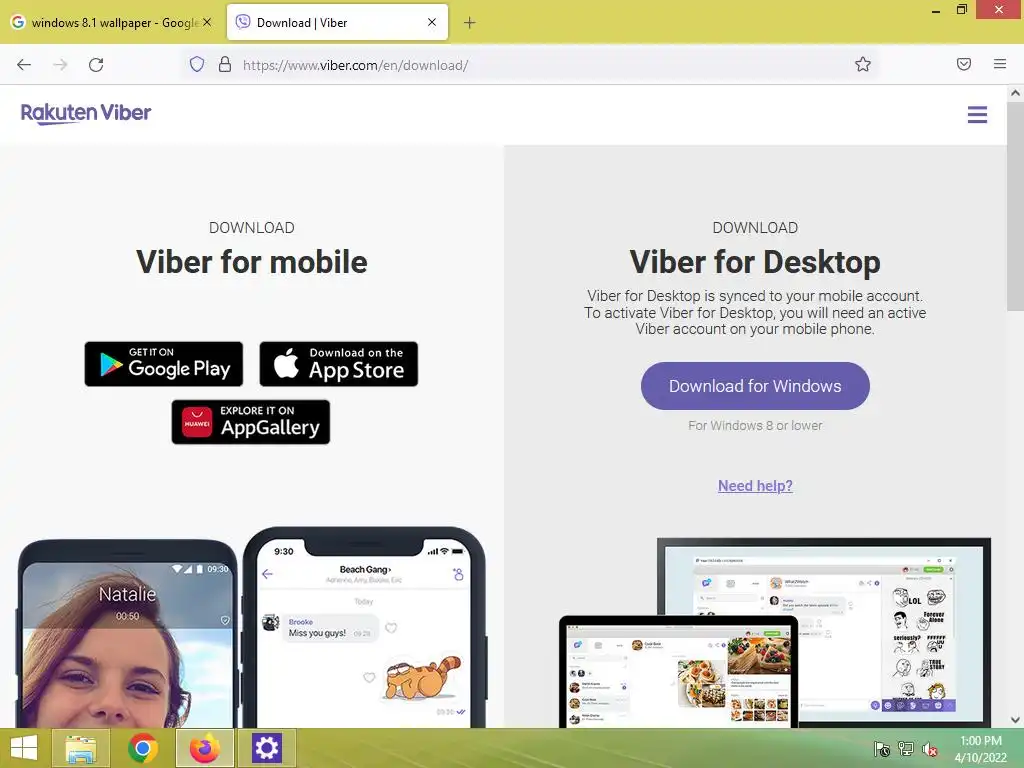Screen dimensions: 1024x768
Task: Click For Windows 8 or lower link
Action: (x=755, y=425)
